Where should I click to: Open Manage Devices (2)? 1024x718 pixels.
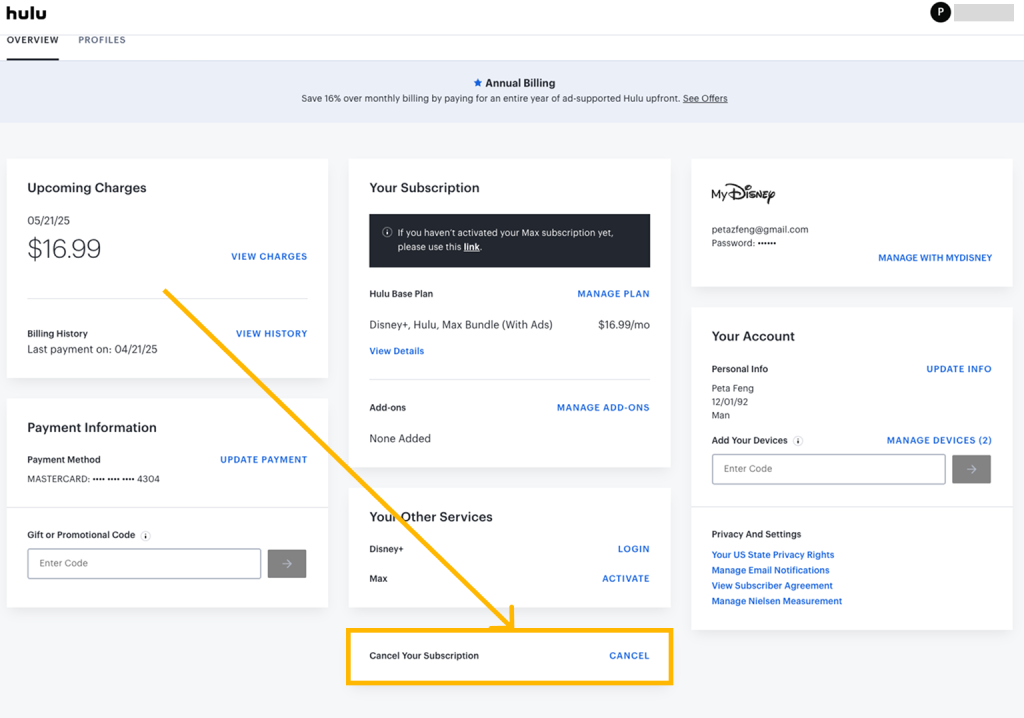[x=939, y=440]
